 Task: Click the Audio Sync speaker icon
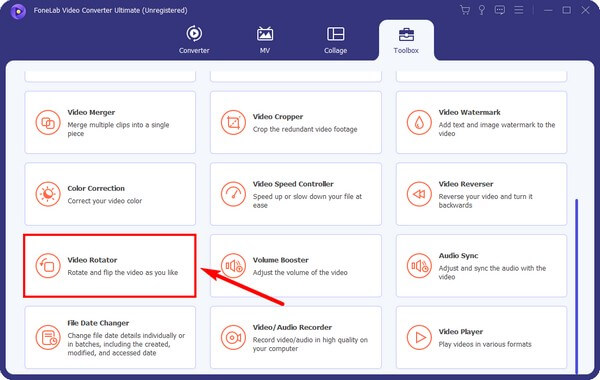(419, 266)
